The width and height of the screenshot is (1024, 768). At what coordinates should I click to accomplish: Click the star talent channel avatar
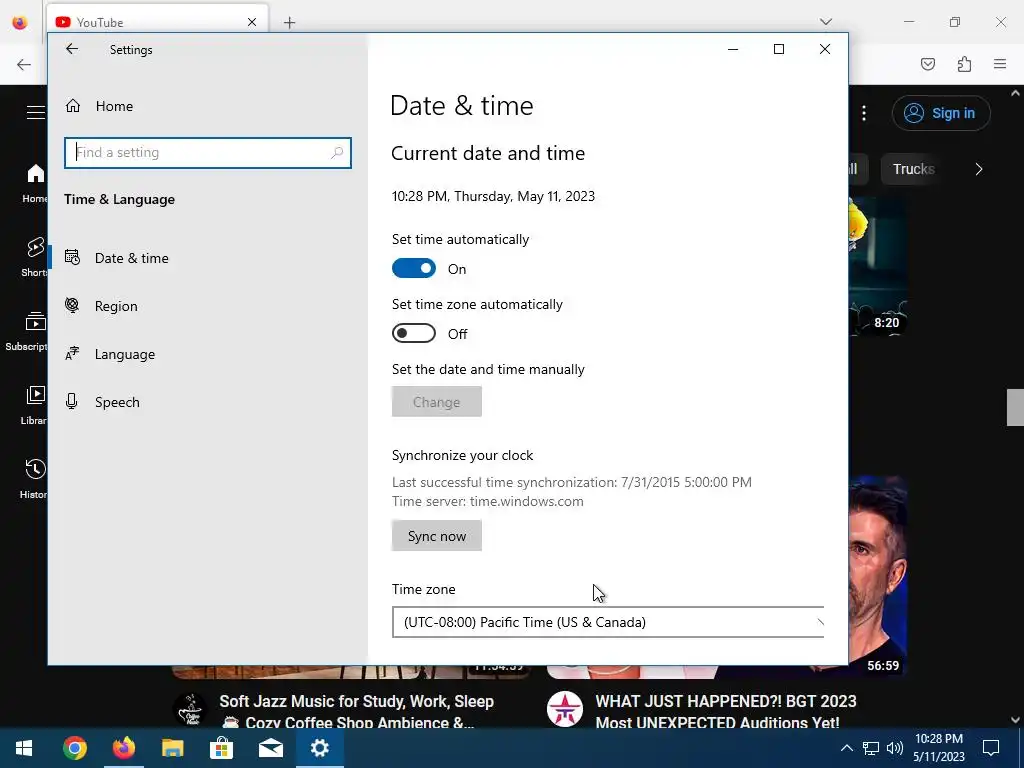tap(565, 709)
